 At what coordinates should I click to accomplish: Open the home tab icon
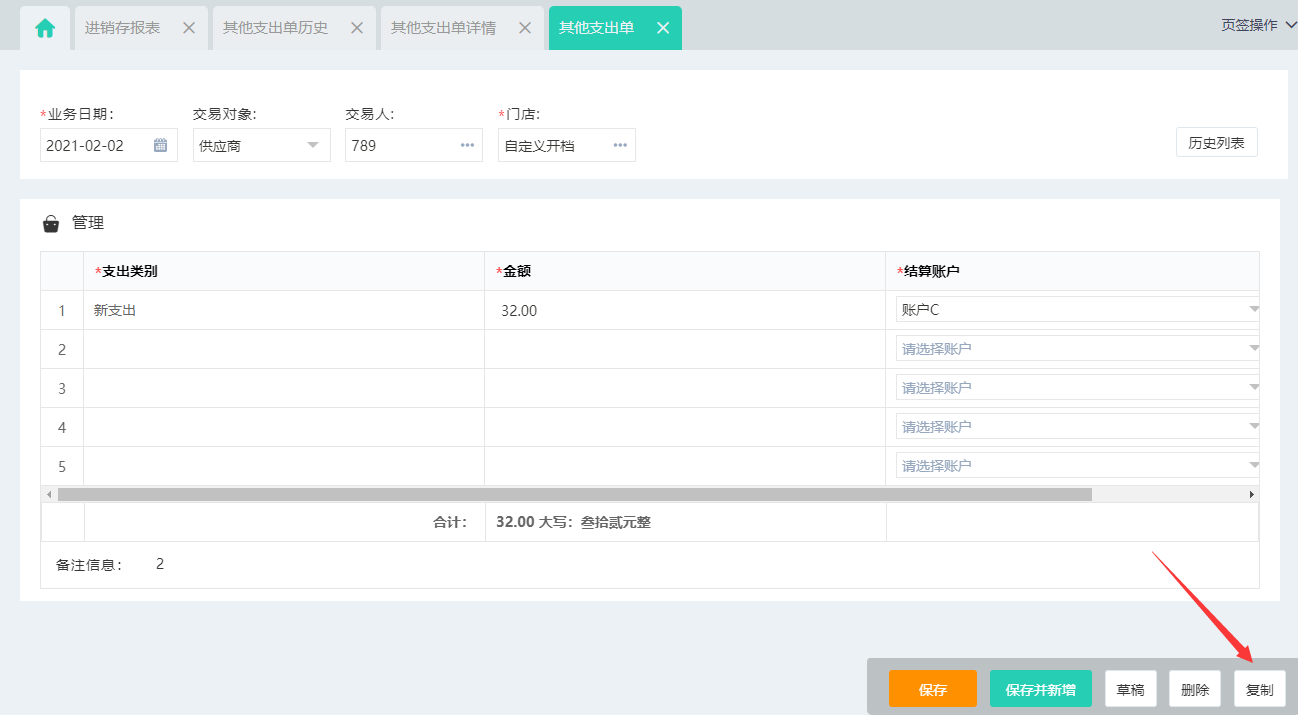45,28
